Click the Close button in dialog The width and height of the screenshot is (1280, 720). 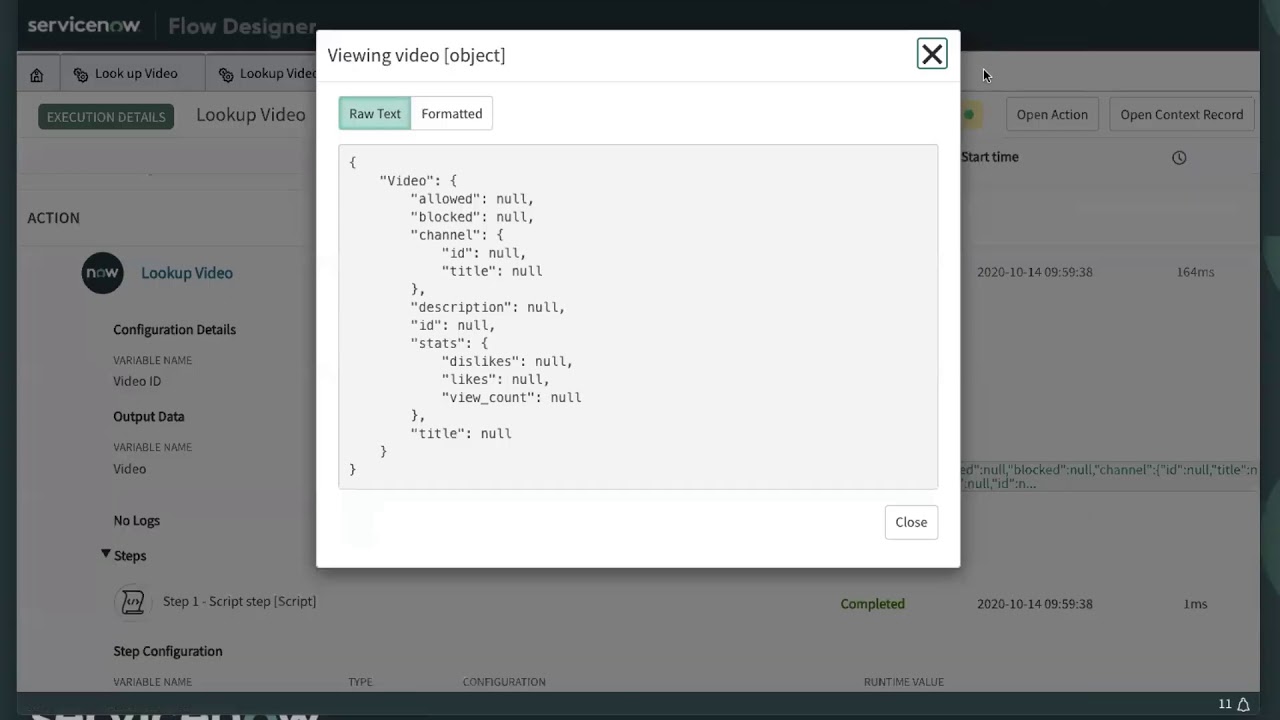point(910,522)
